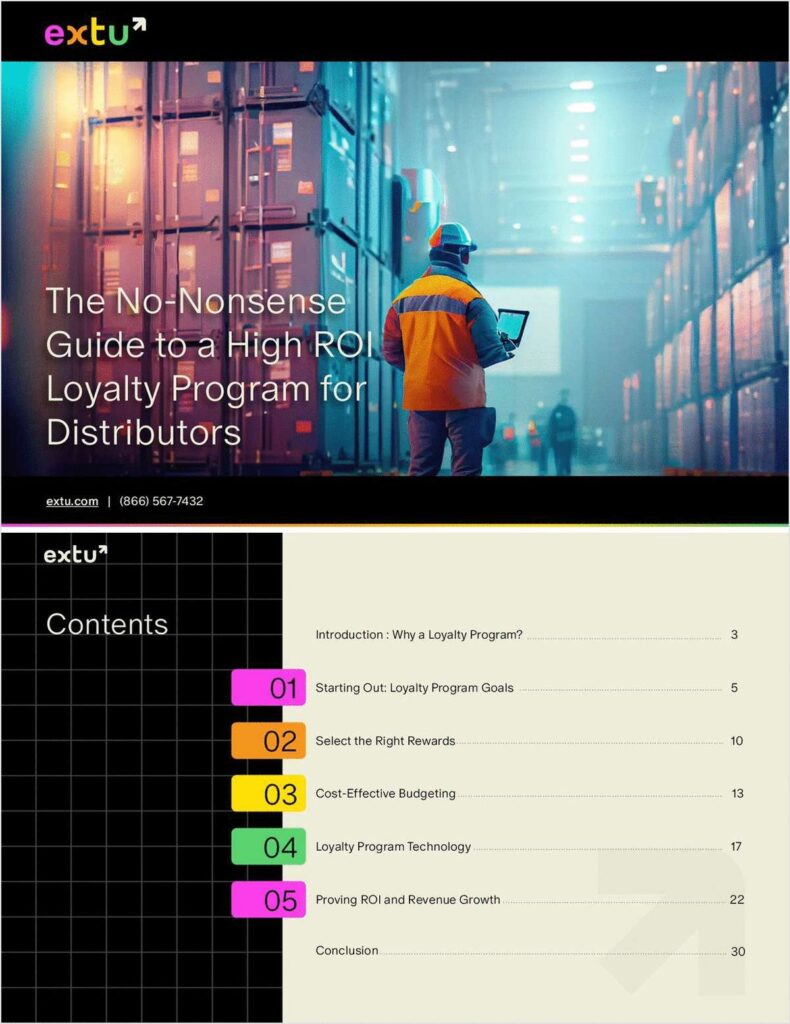Open Loyalty Program Technology section
The image size is (790, 1024).
tap(393, 847)
